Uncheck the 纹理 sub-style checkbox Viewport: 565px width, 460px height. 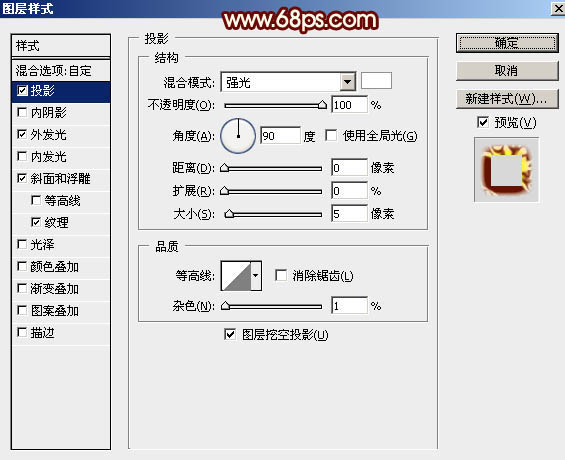tap(36, 222)
